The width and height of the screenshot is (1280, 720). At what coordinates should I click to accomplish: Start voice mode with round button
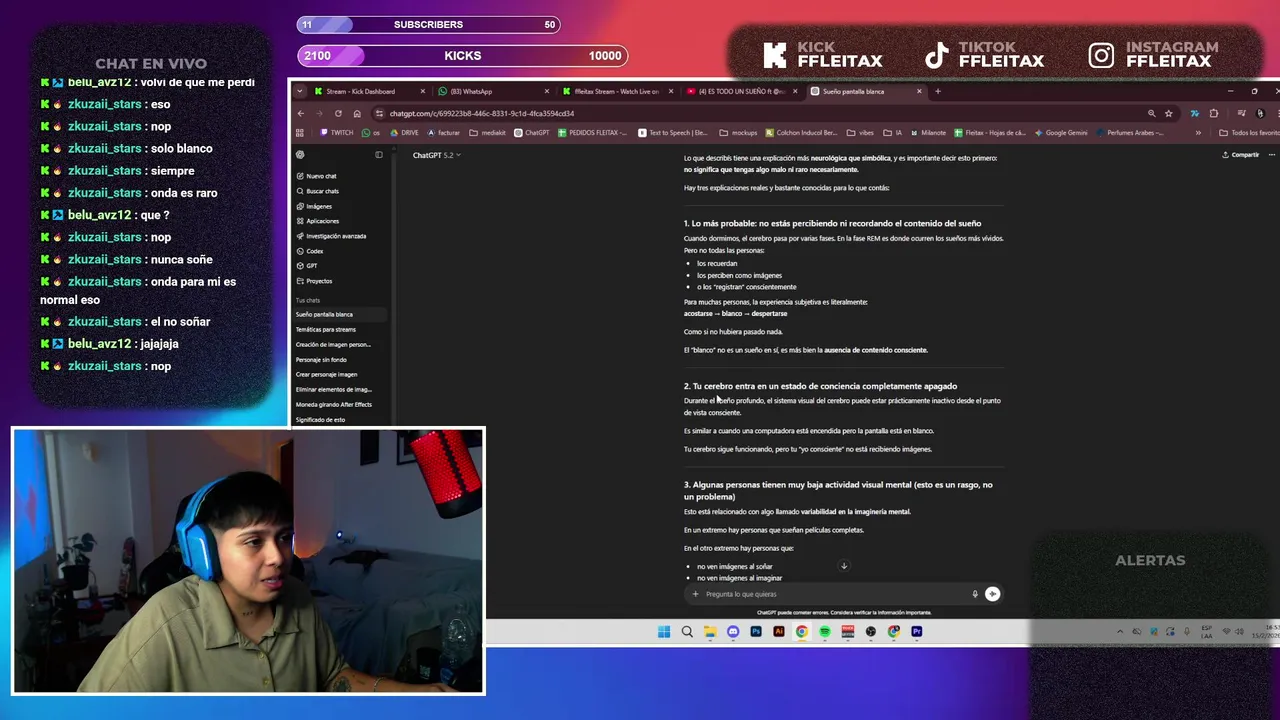(x=992, y=594)
